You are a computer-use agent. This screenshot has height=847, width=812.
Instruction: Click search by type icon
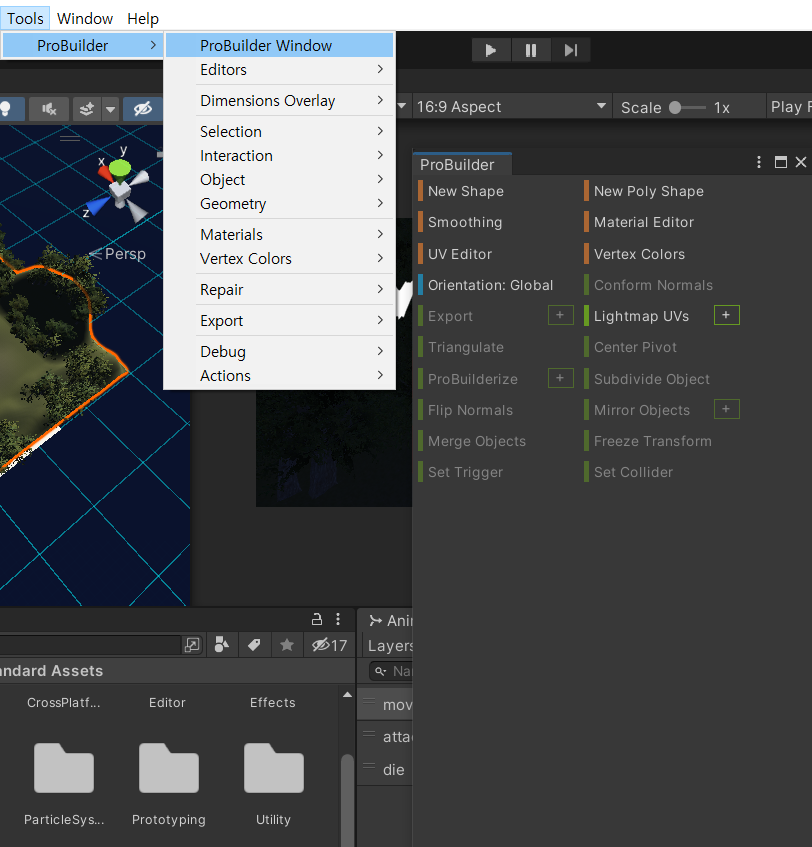222,644
